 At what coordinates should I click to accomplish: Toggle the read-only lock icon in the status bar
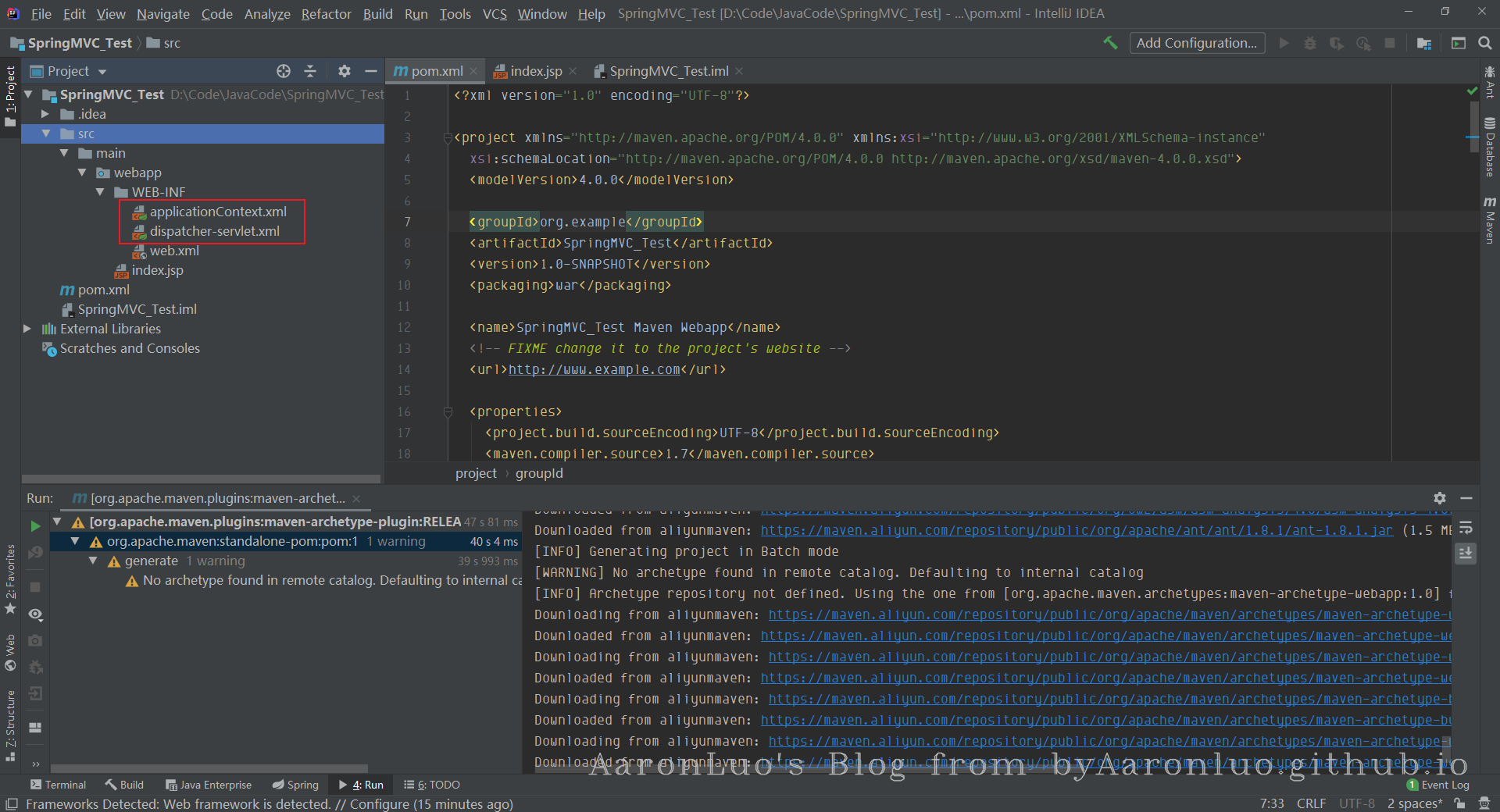(1459, 803)
